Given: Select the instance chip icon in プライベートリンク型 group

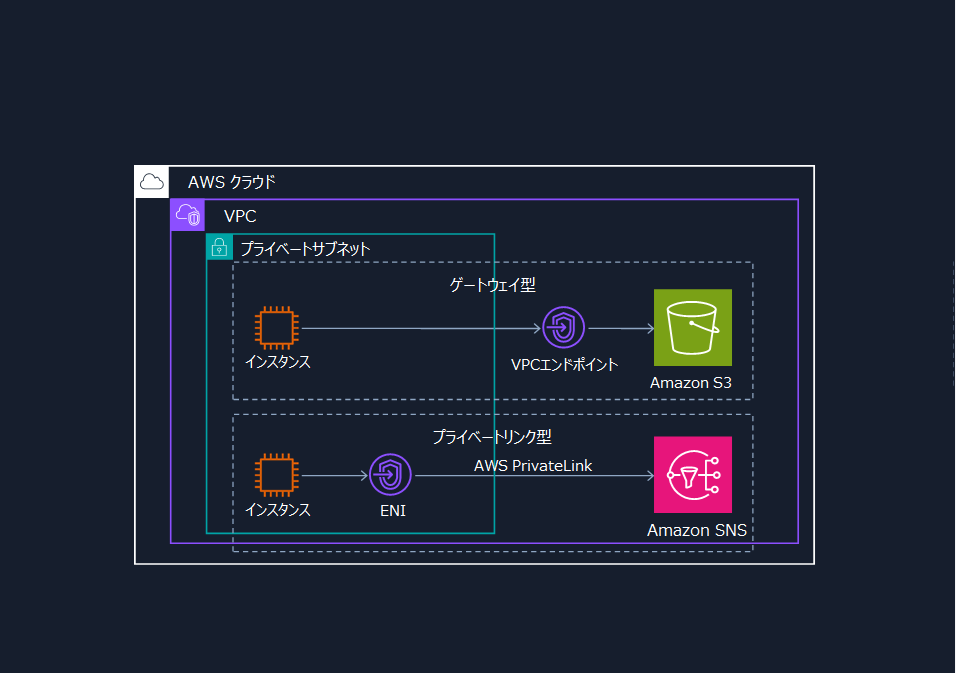Looking at the screenshot, I should [277, 476].
